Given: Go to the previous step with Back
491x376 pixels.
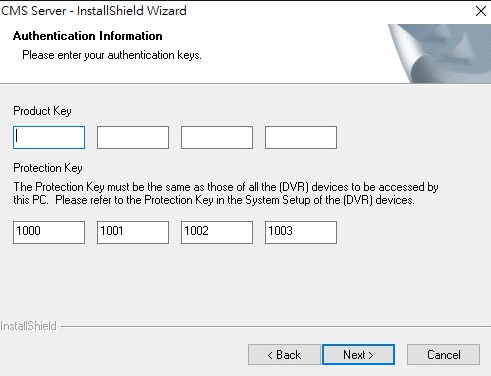Looking at the screenshot, I should (x=284, y=355).
